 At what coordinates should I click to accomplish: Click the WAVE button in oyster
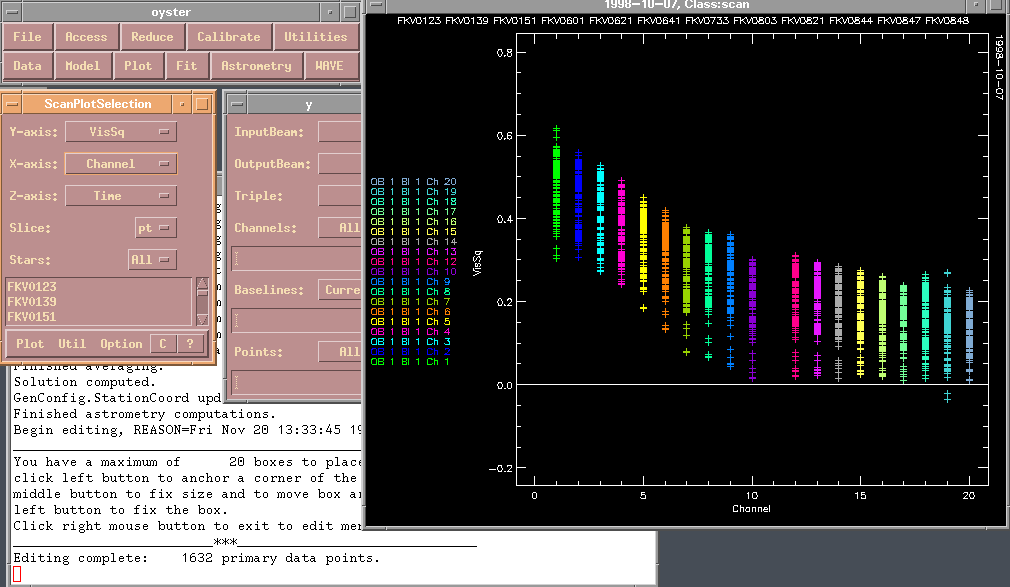pyautogui.click(x=329, y=66)
